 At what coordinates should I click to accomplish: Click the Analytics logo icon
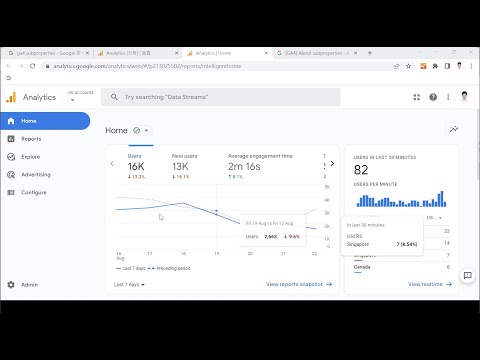11,97
